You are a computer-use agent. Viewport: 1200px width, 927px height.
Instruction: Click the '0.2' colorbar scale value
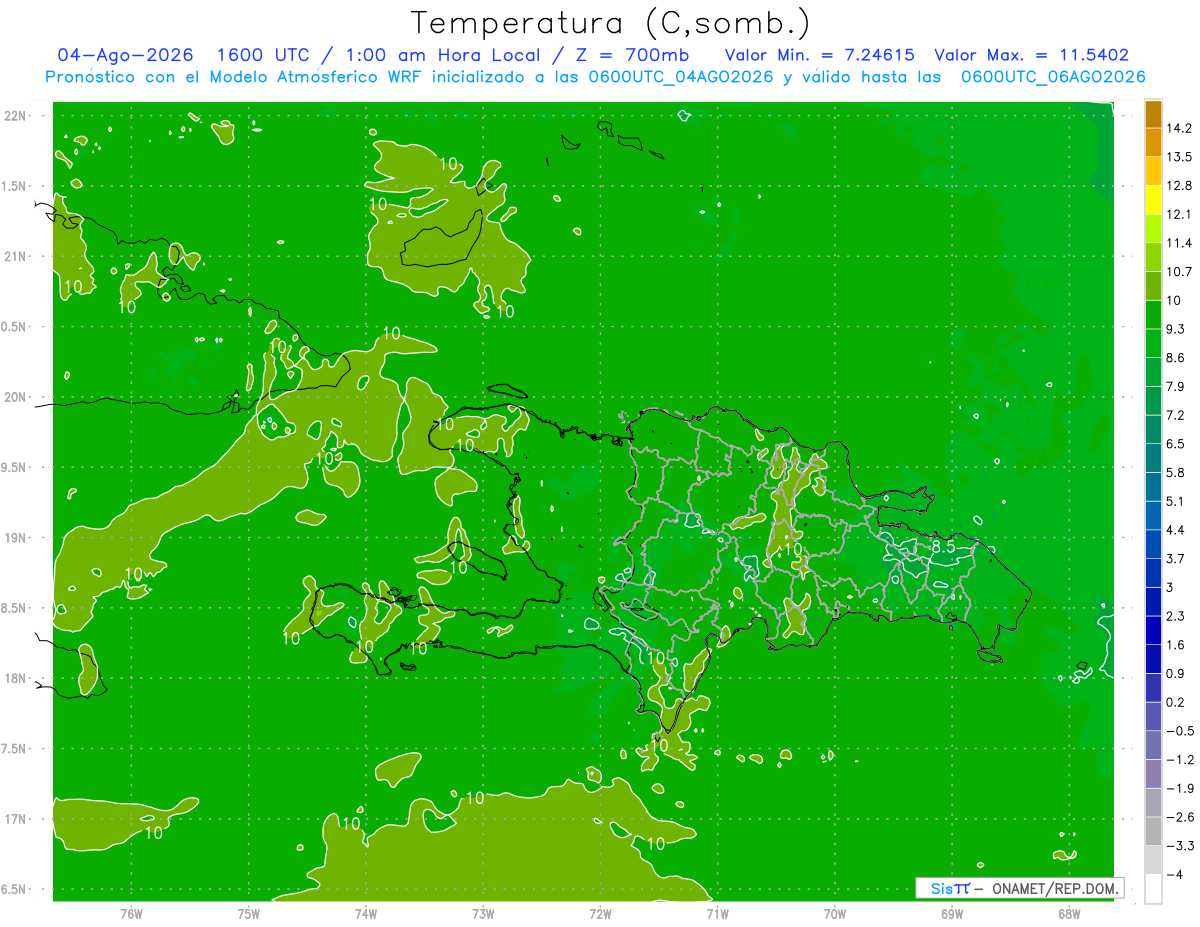(1177, 702)
